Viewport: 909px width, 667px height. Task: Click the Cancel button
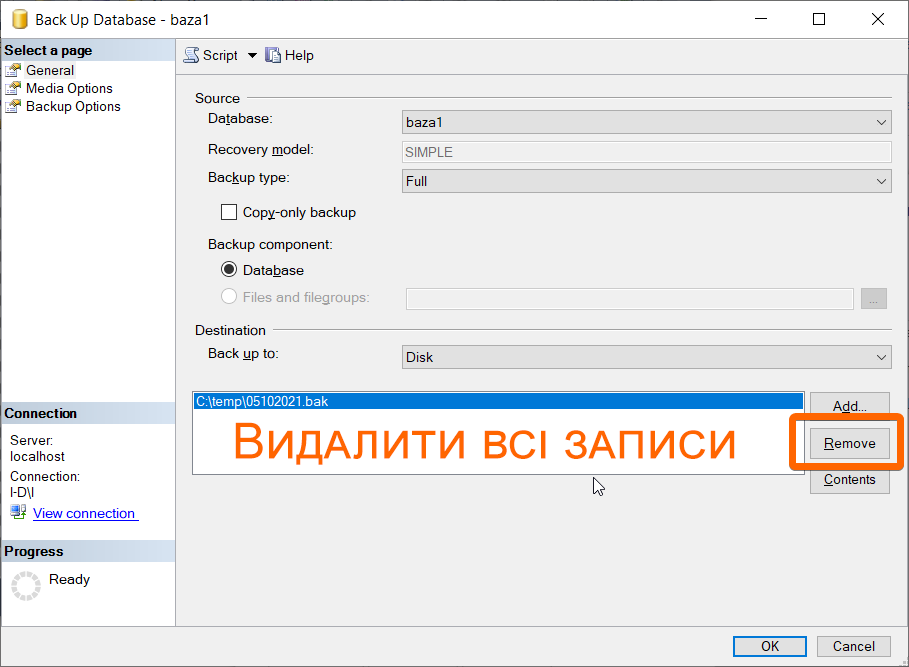coord(853,646)
